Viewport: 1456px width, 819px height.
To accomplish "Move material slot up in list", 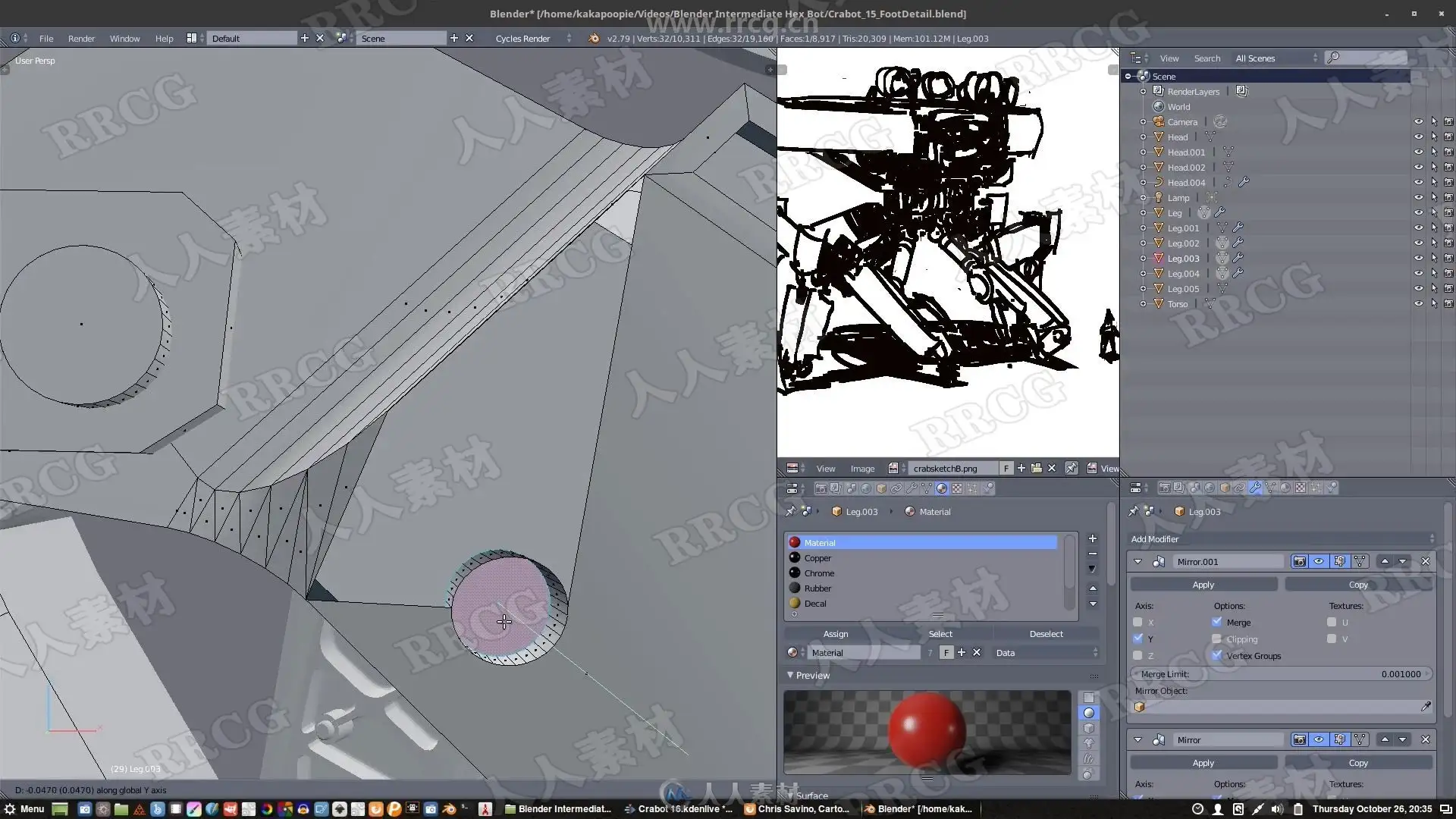I will 1093,588.
